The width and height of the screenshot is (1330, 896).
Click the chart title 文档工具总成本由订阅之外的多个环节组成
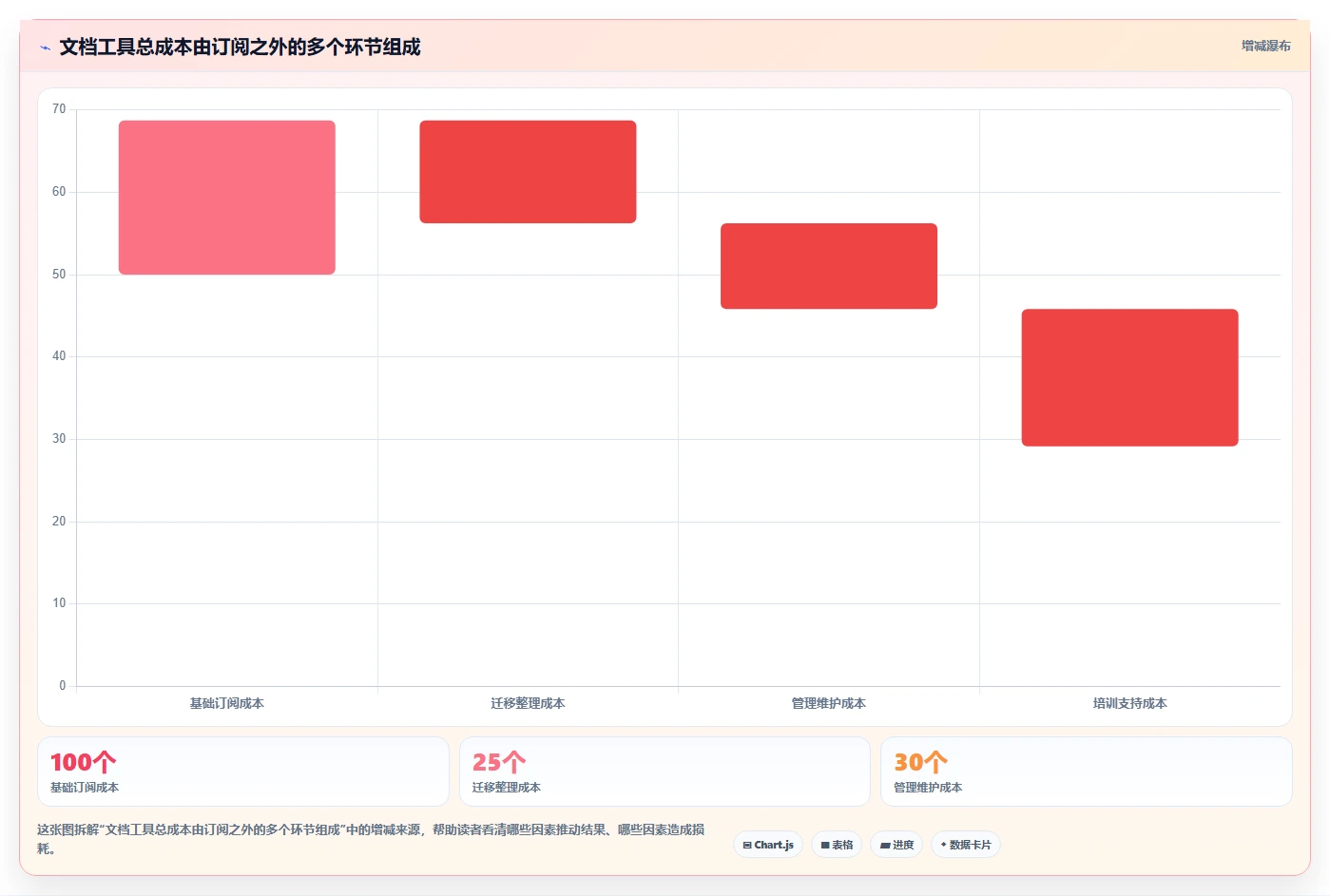tap(240, 48)
